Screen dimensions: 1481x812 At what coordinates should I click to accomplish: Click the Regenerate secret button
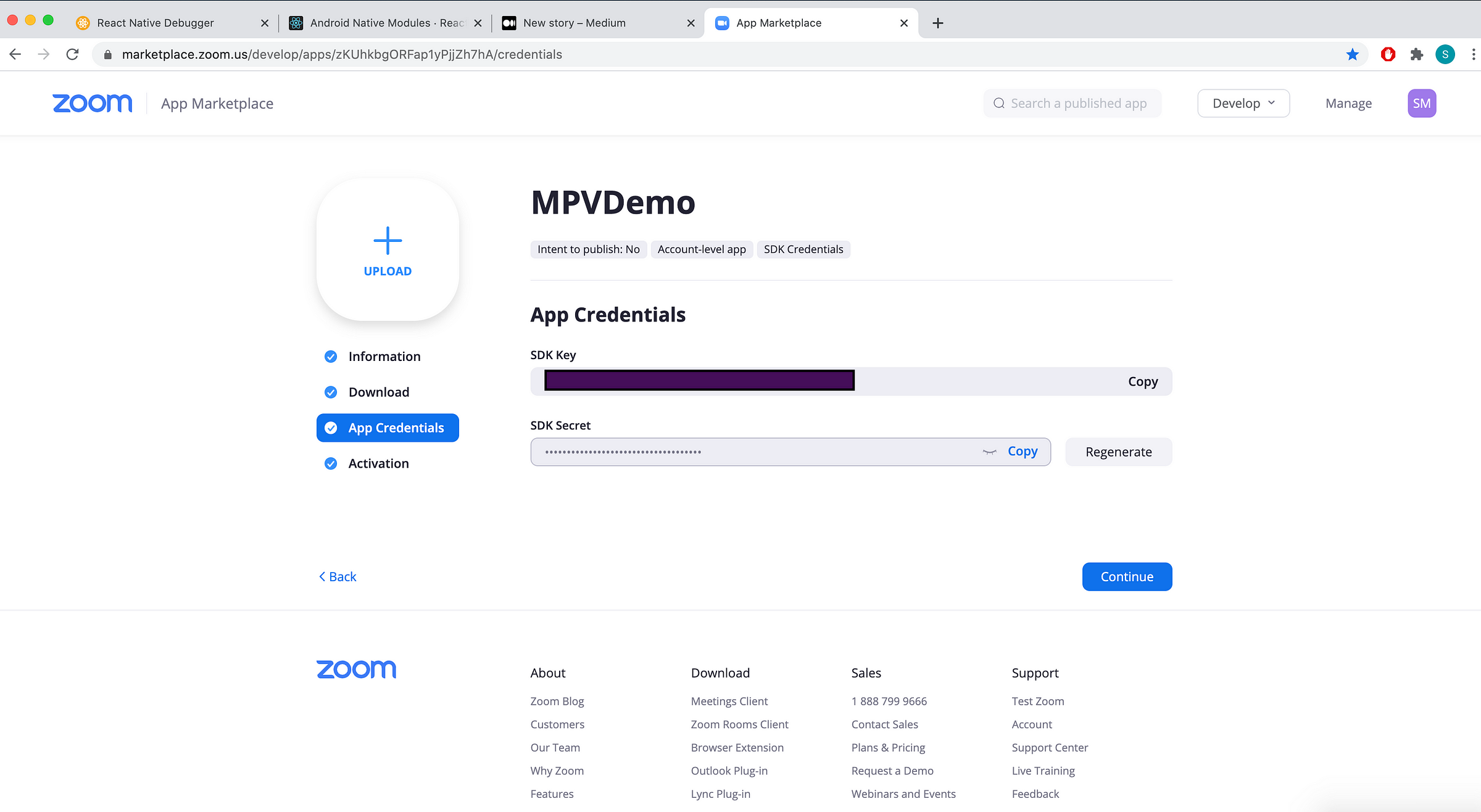1118,452
